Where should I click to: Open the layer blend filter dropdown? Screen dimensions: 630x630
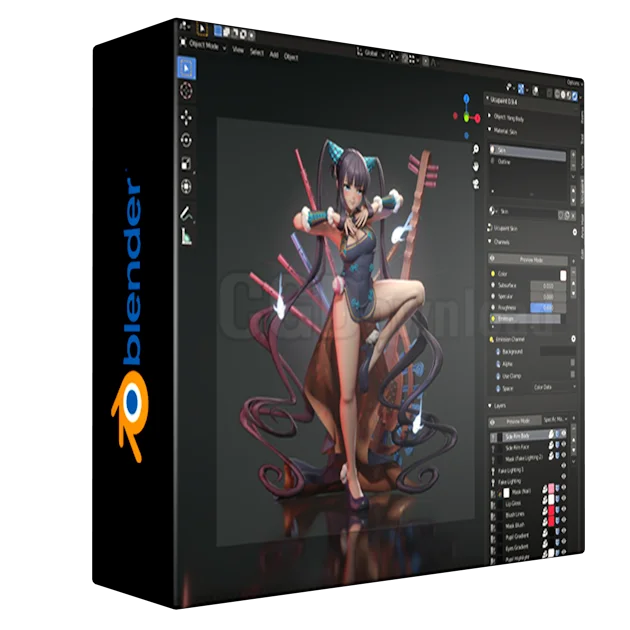pyautogui.click(x=555, y=419)
